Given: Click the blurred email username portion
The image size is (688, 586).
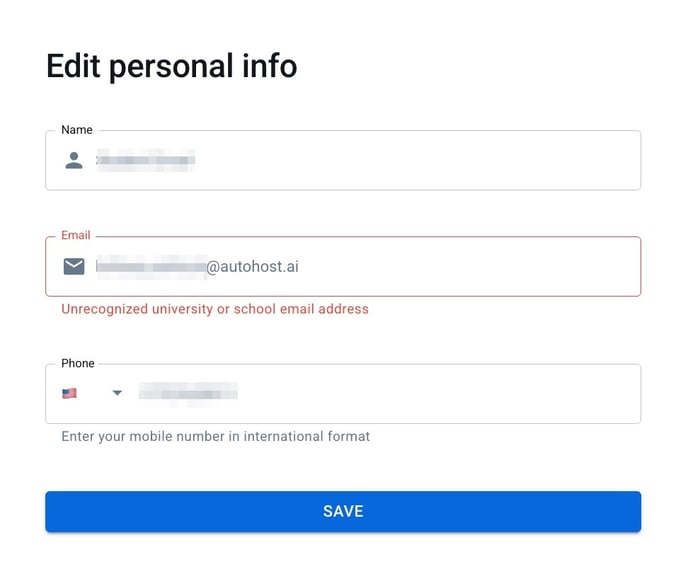Looking at the screenshot, I should 150,266.
